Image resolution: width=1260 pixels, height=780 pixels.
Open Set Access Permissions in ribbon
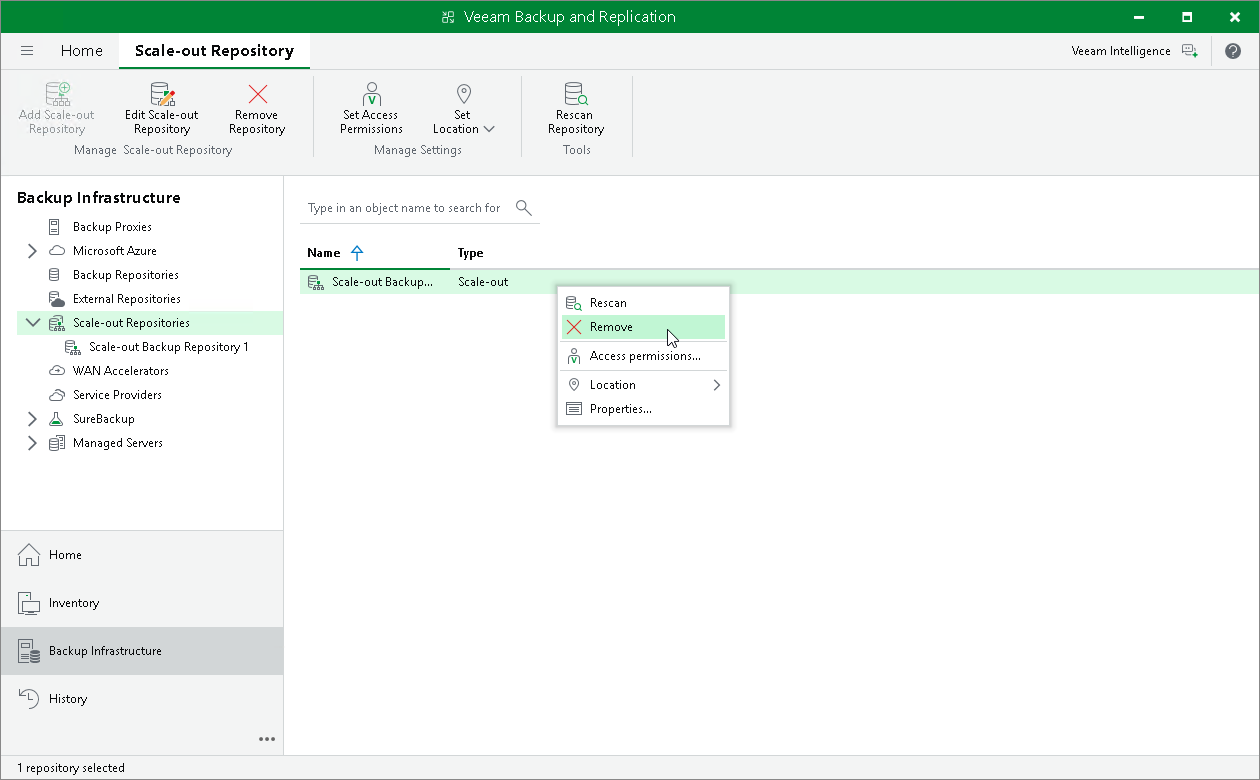pos(371,108)
